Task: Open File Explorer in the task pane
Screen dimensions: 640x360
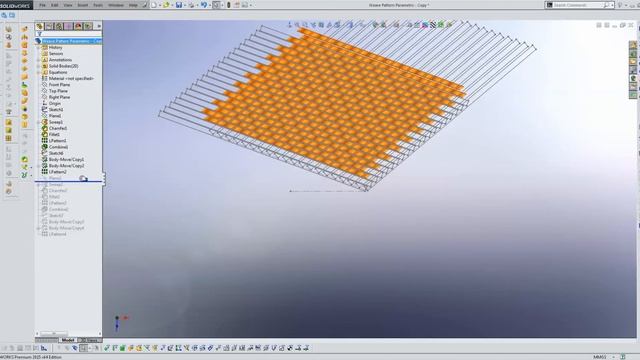Action: tap(633, 62)
